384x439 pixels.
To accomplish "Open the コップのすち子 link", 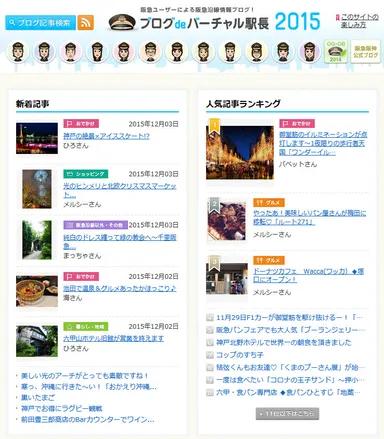I will (240, 355).
